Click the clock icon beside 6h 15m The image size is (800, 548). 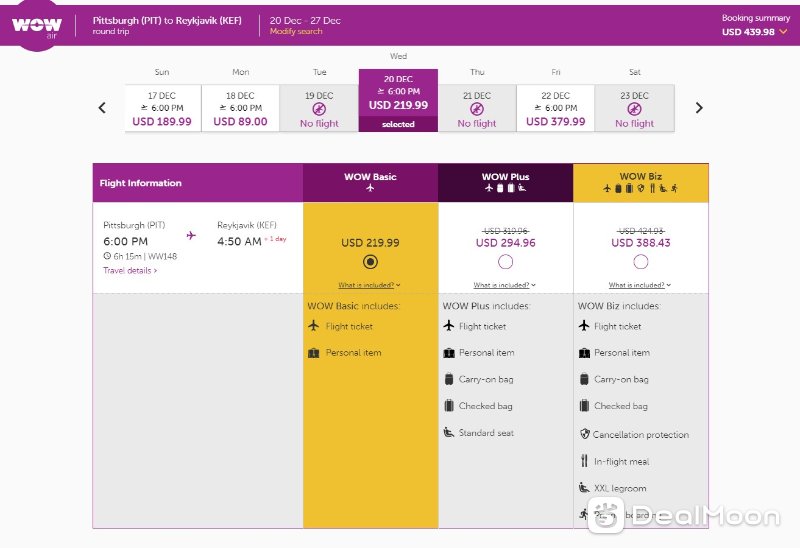[x=107, y=256]
